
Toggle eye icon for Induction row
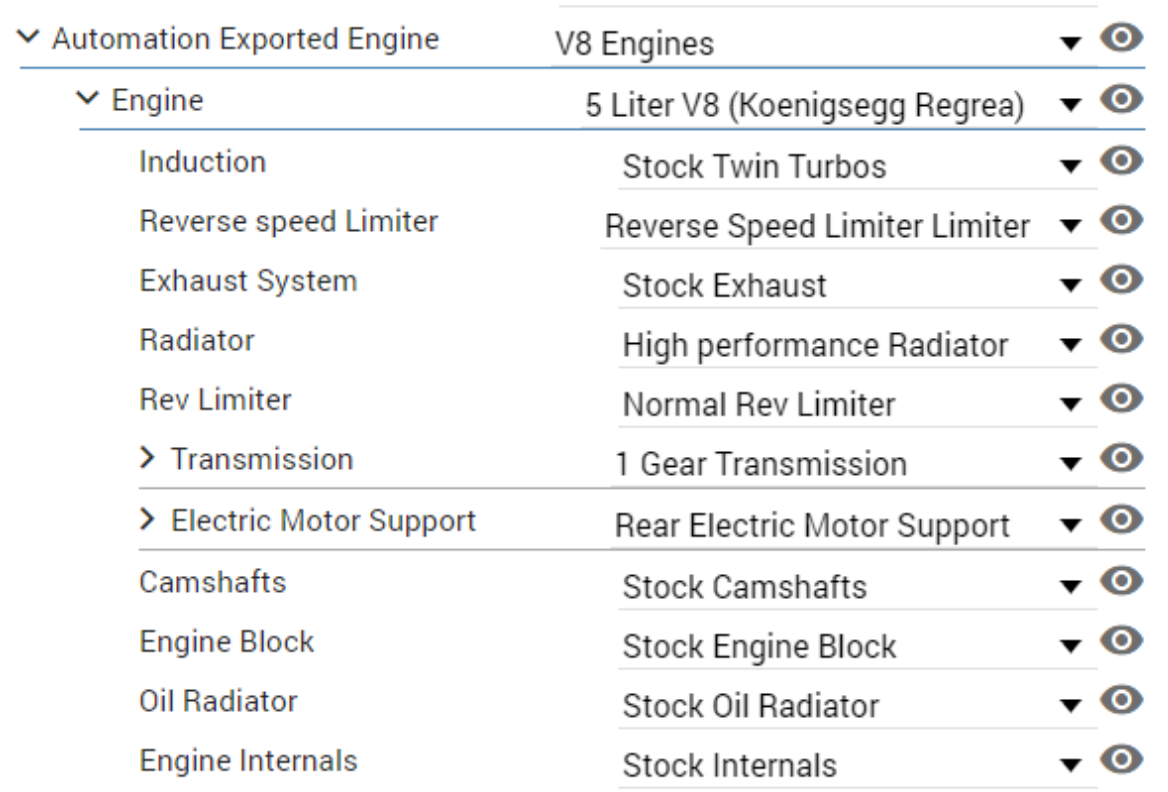[x=1121, y=160]
